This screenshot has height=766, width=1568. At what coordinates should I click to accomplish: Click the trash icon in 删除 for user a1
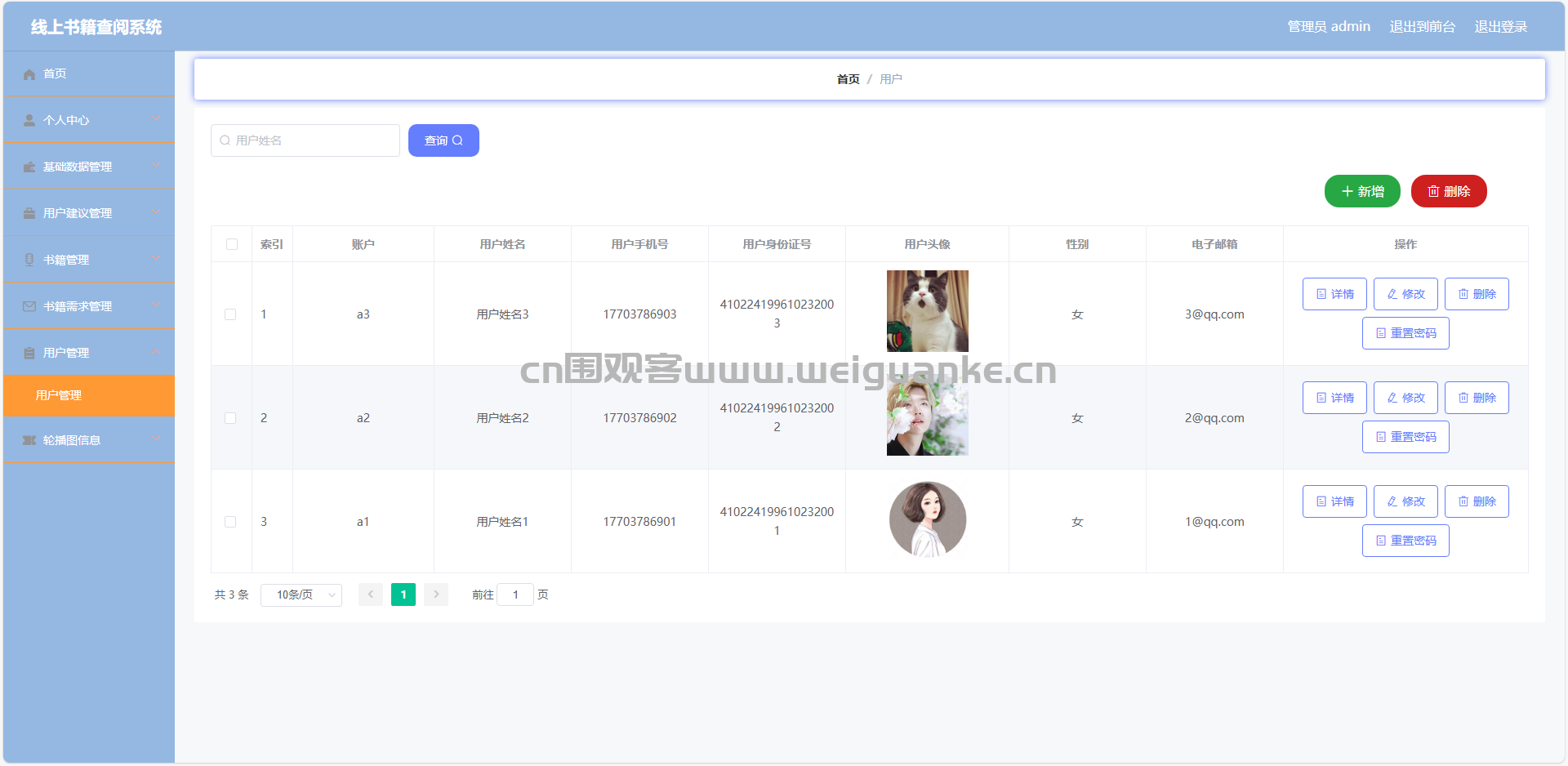[1463, 501]
